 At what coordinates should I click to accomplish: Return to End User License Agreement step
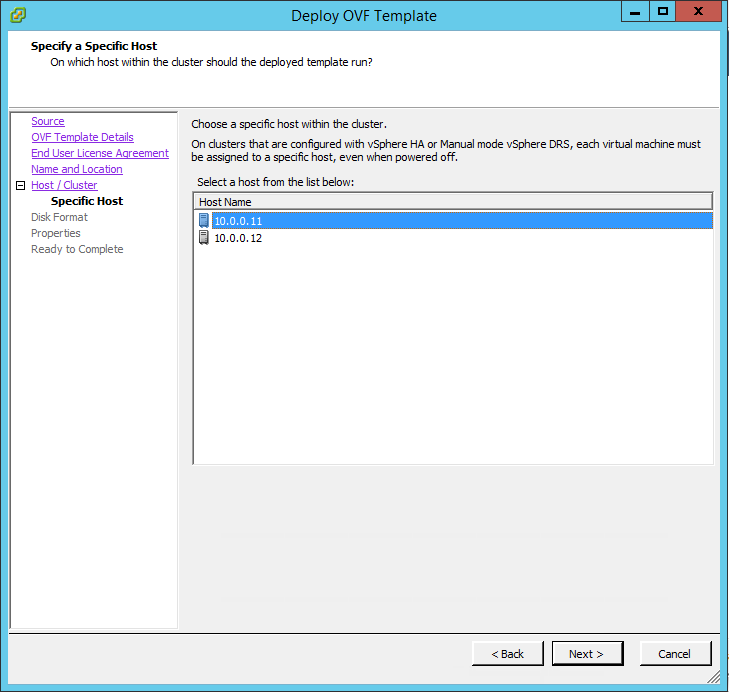[99, 153]
